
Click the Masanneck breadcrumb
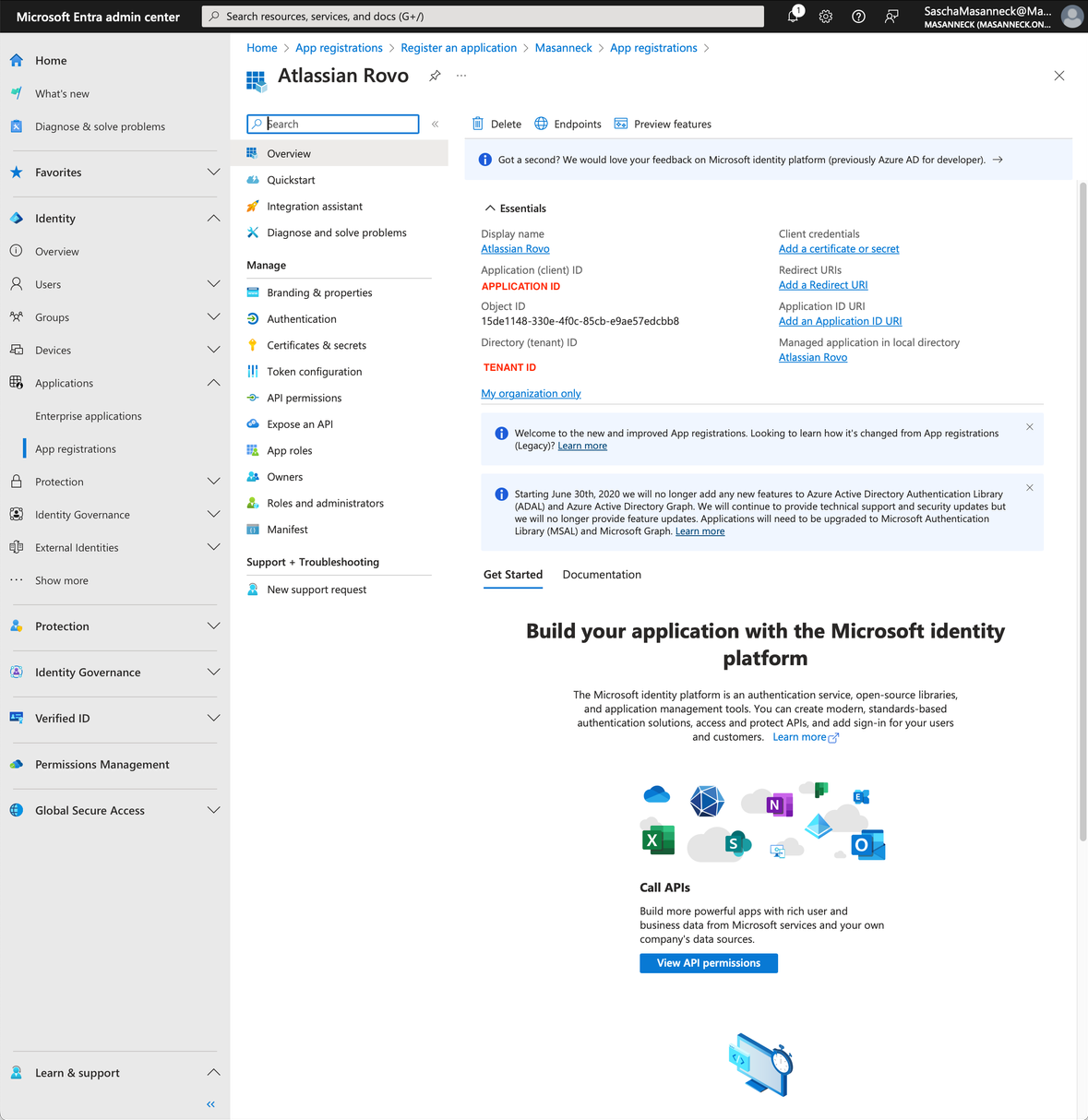[x=564, y=48]
